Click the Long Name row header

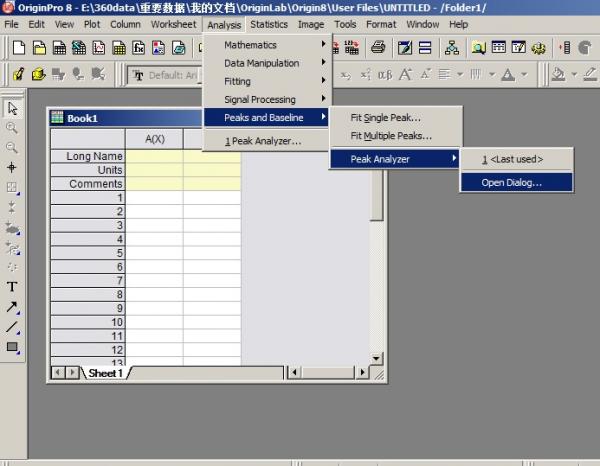coord(88,156)
